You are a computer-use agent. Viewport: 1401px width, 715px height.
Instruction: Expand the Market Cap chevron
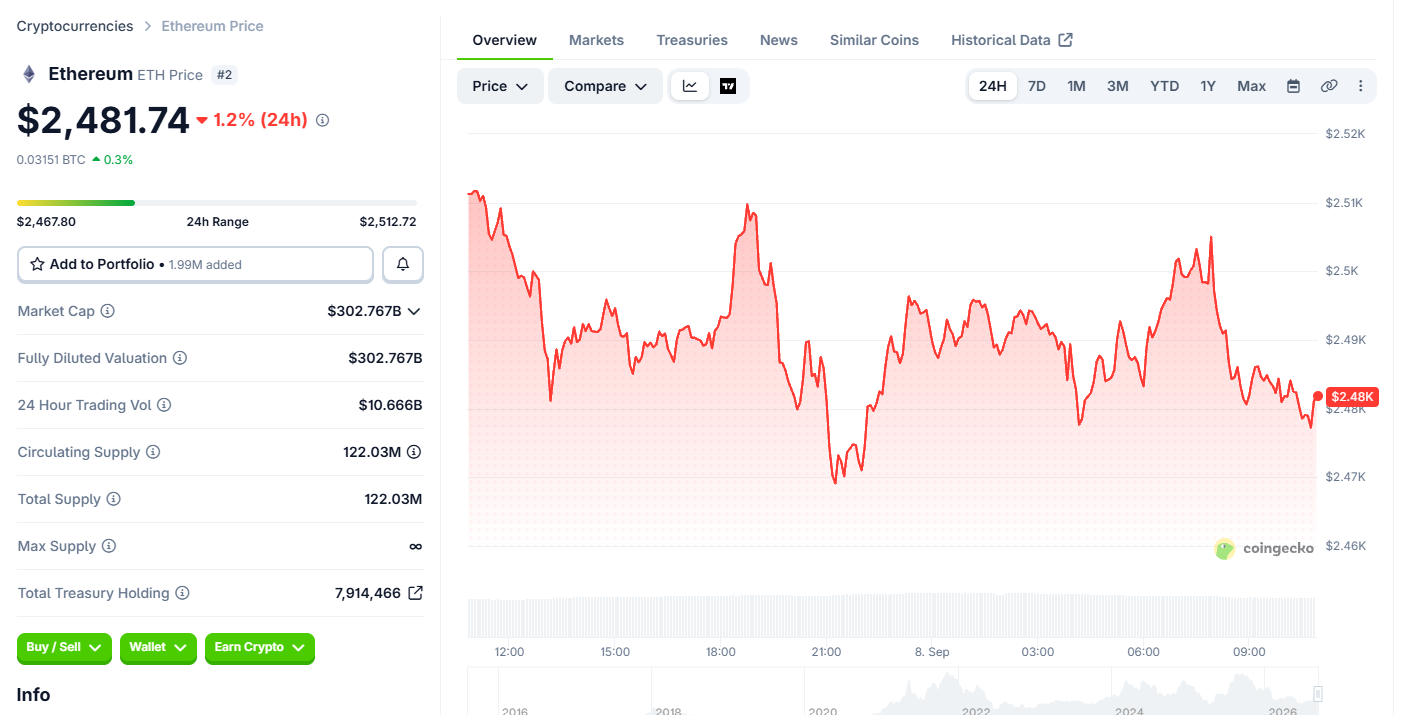(x=414, y=311)
